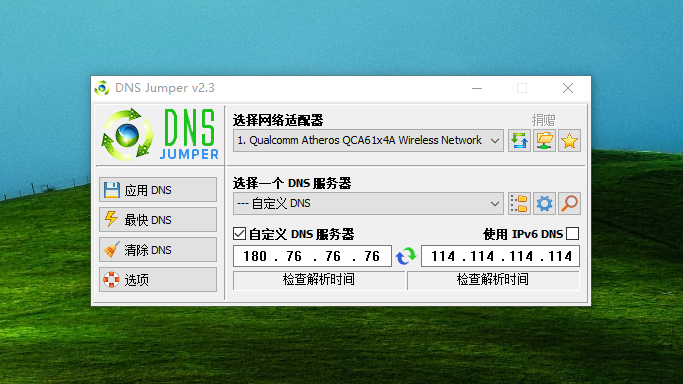Click the gold star donate icon

coord(569,141)
